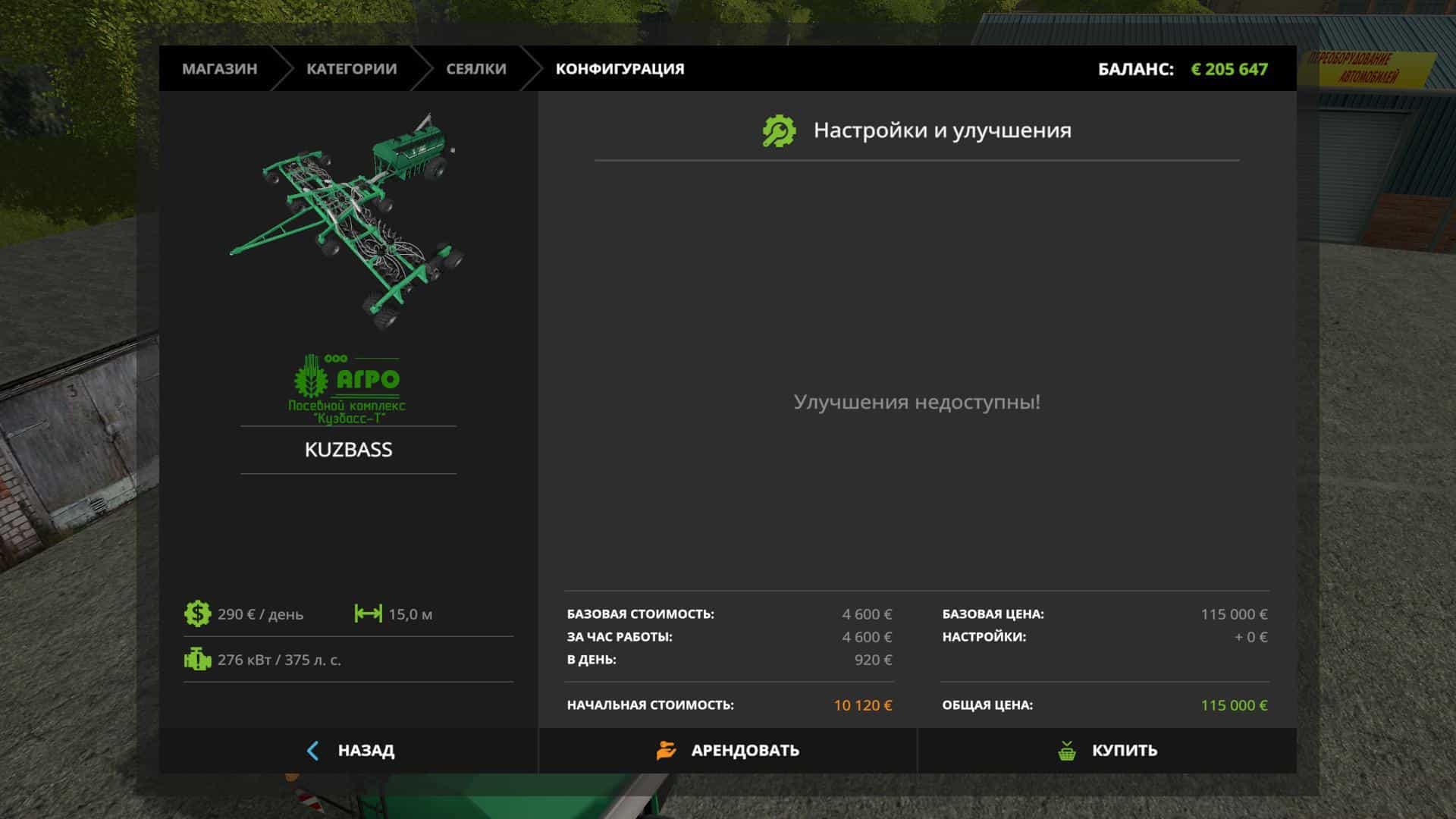Click the engine power requirement icon
The image size is (1456, 819).
(x=197, y=659)
